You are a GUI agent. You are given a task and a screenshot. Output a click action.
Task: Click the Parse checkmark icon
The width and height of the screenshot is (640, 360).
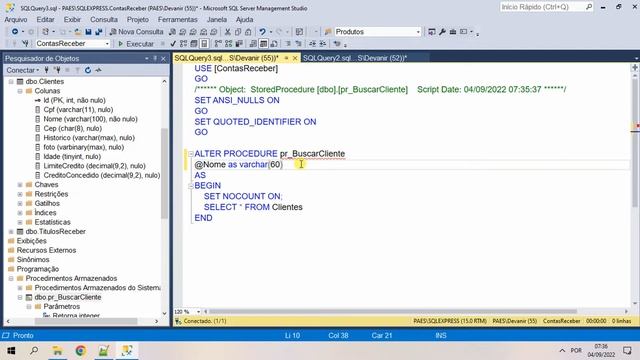pyautogui.click(x=173, y=44)
